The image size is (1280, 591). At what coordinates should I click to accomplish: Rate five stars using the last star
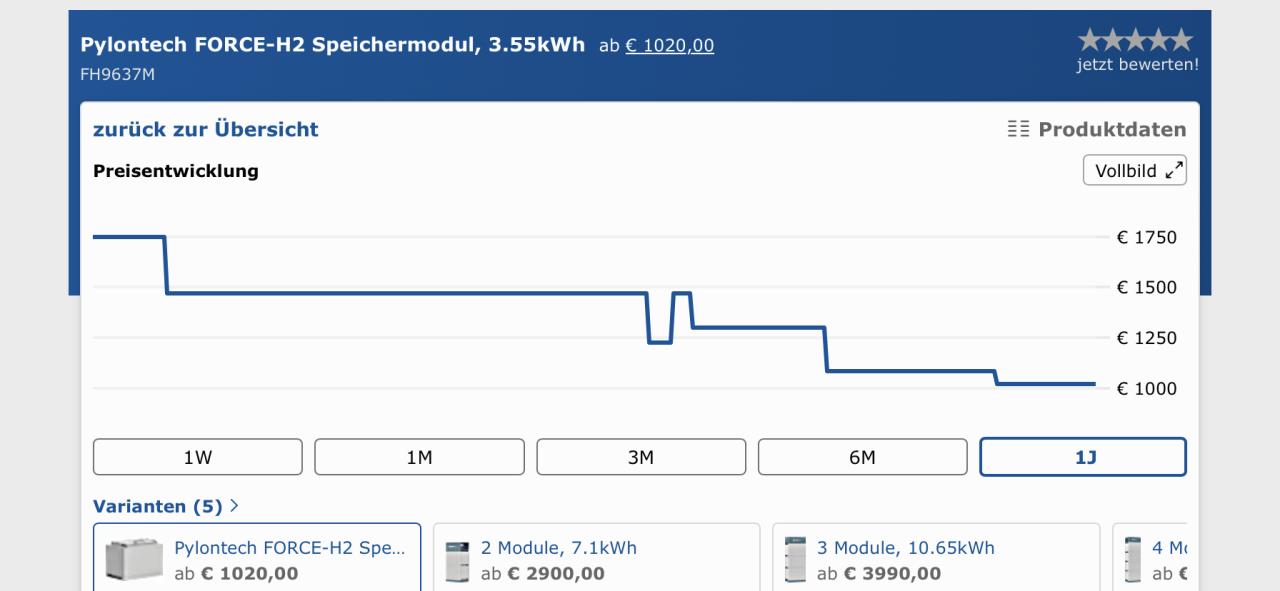pyautogui.click(x=1182, y=40)
